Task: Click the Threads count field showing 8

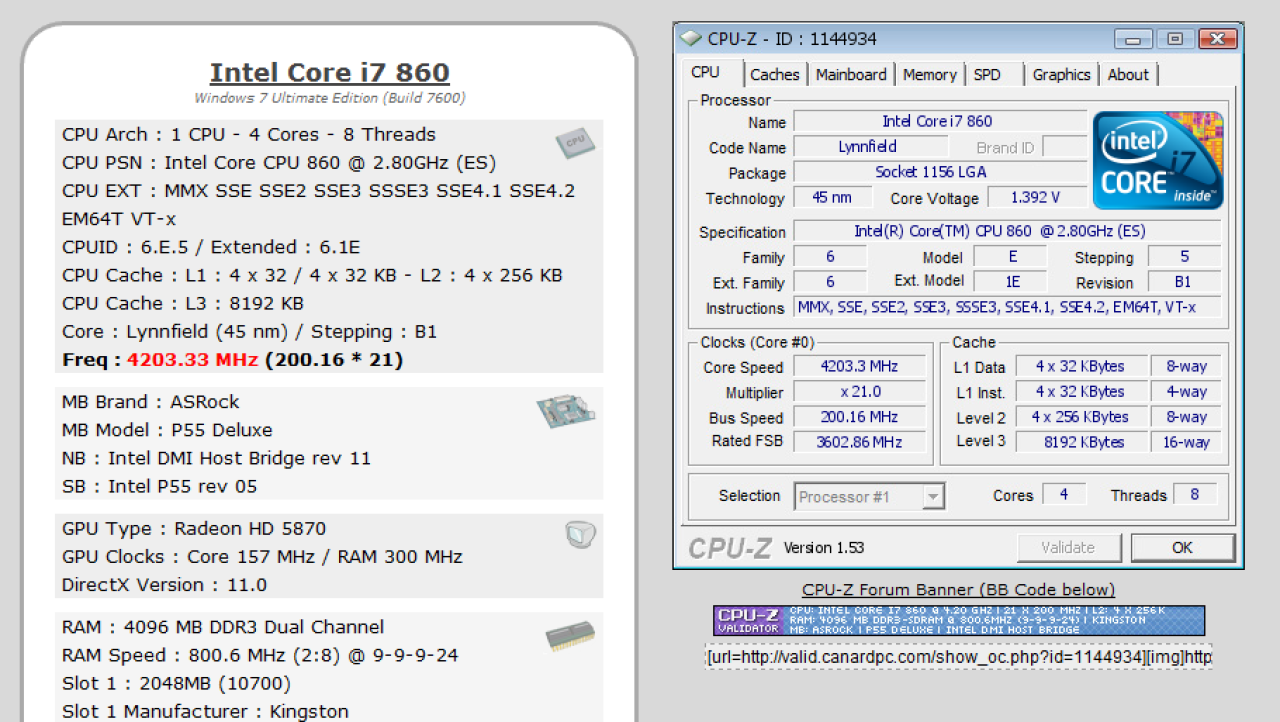Action: [x=1194, y=494]
